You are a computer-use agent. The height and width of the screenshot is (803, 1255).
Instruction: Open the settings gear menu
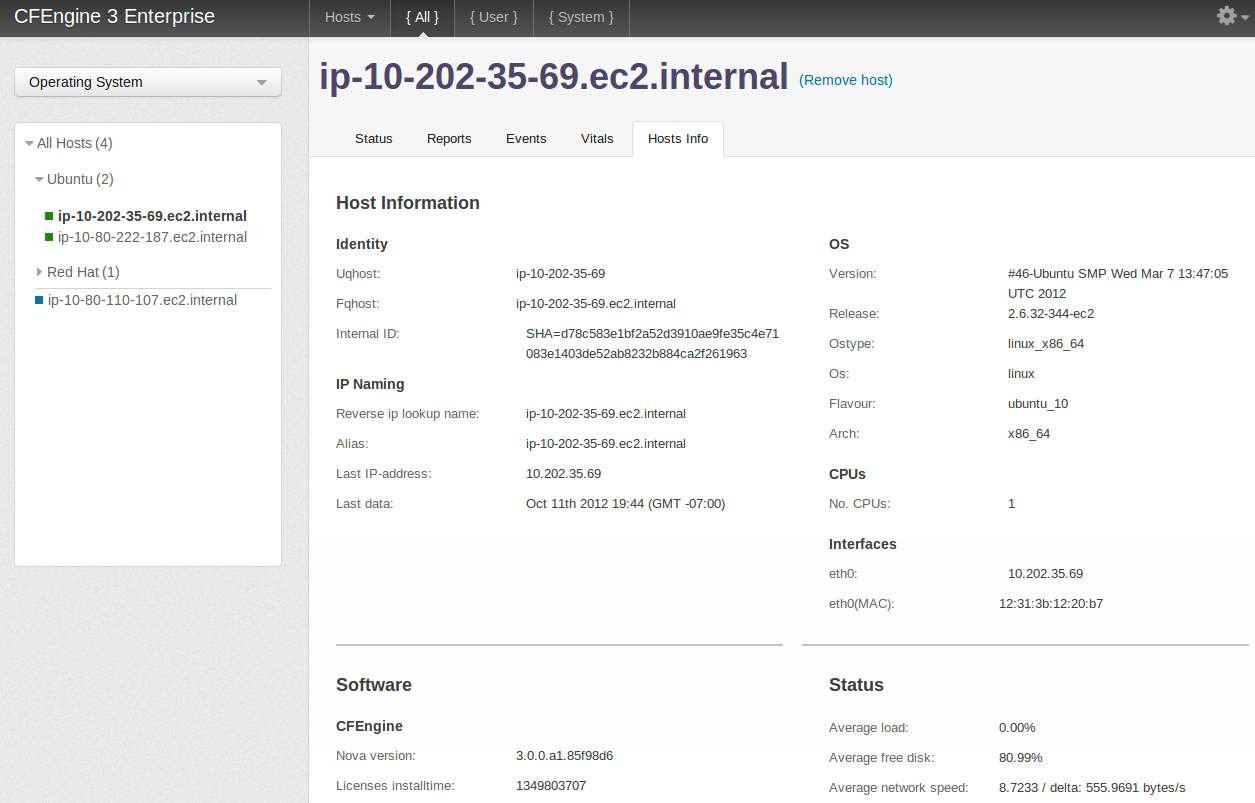tap(1231, 16)
